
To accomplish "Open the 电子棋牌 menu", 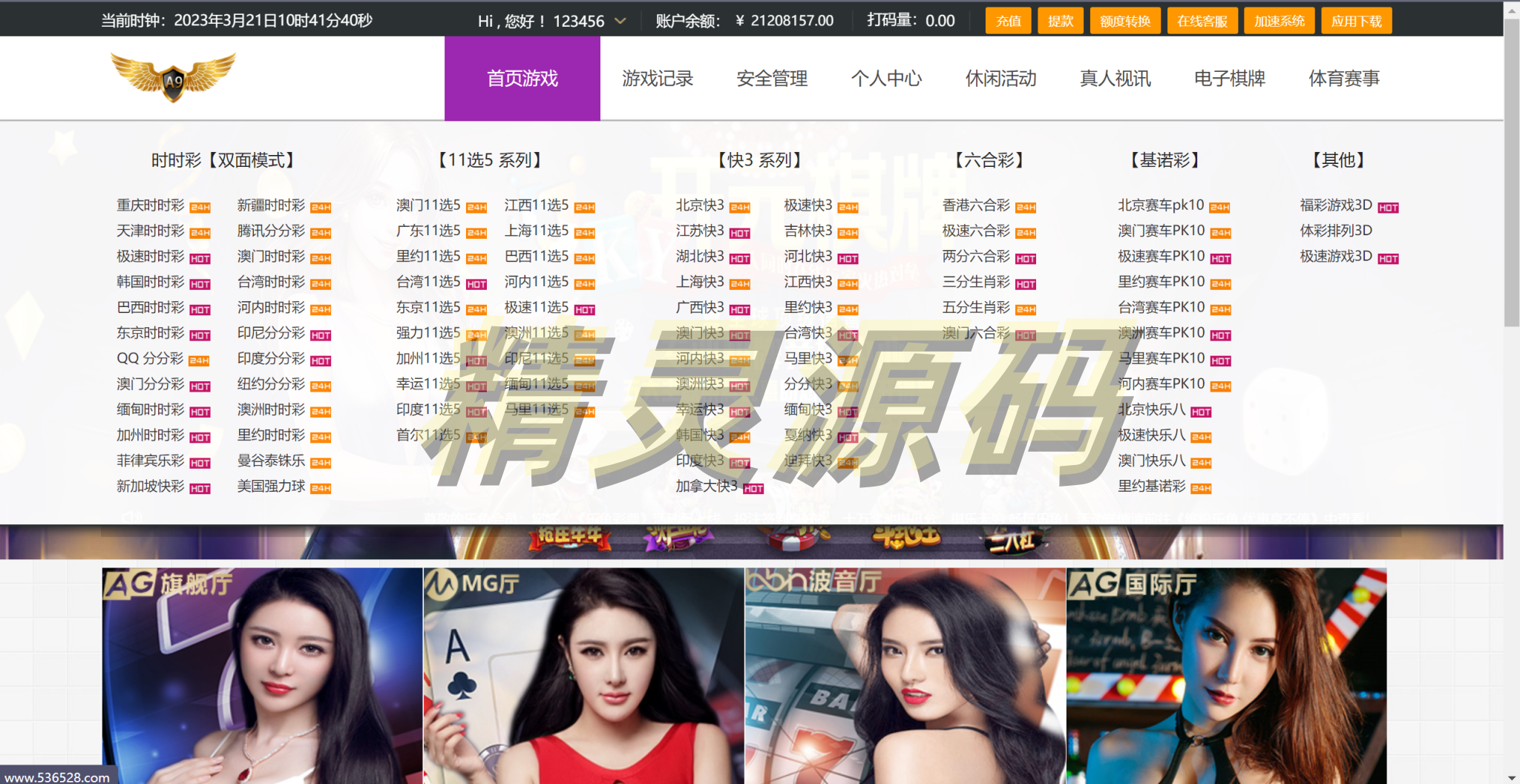I will [1229, 78].
